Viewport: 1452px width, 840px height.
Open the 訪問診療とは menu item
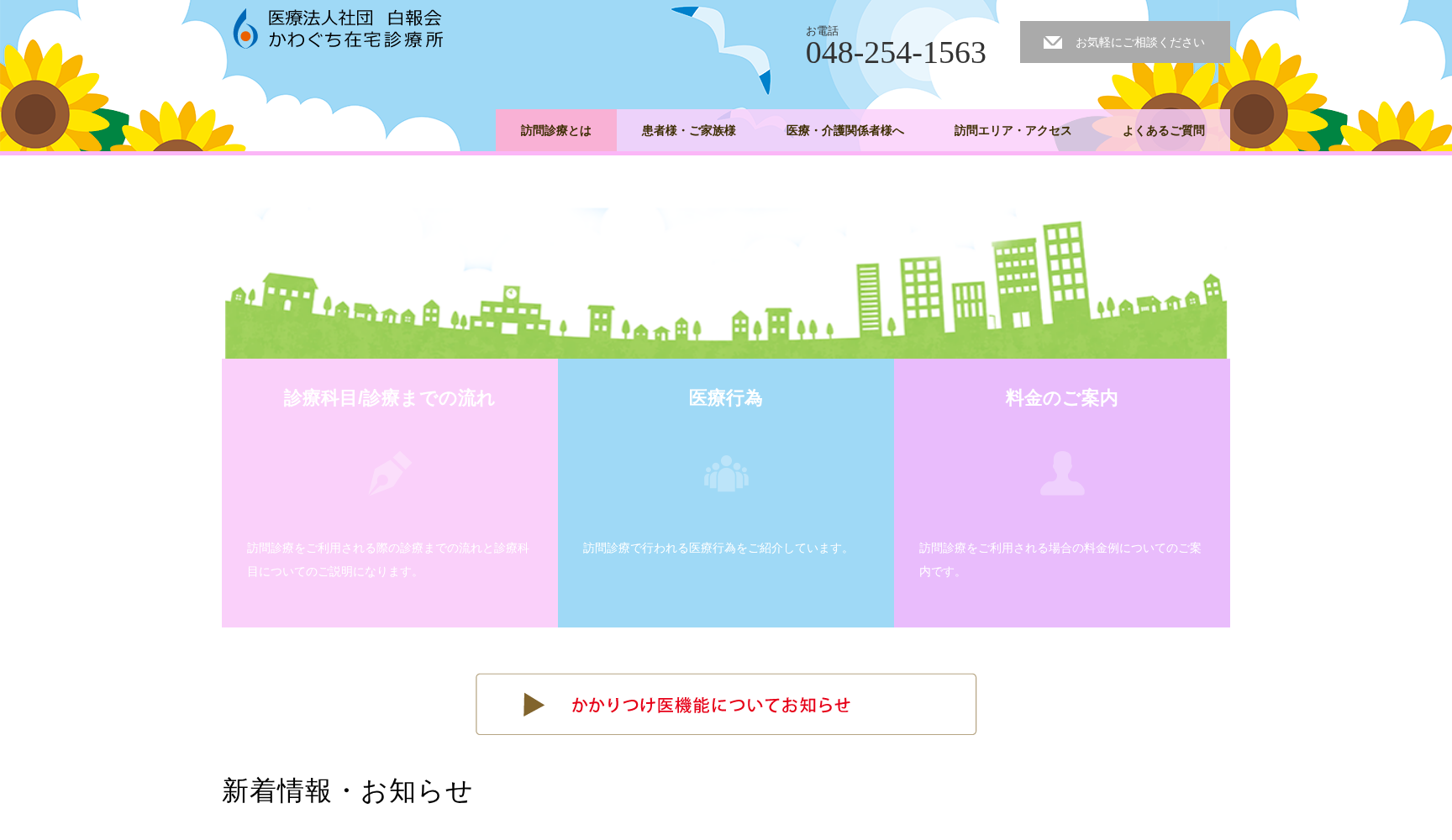555,131
